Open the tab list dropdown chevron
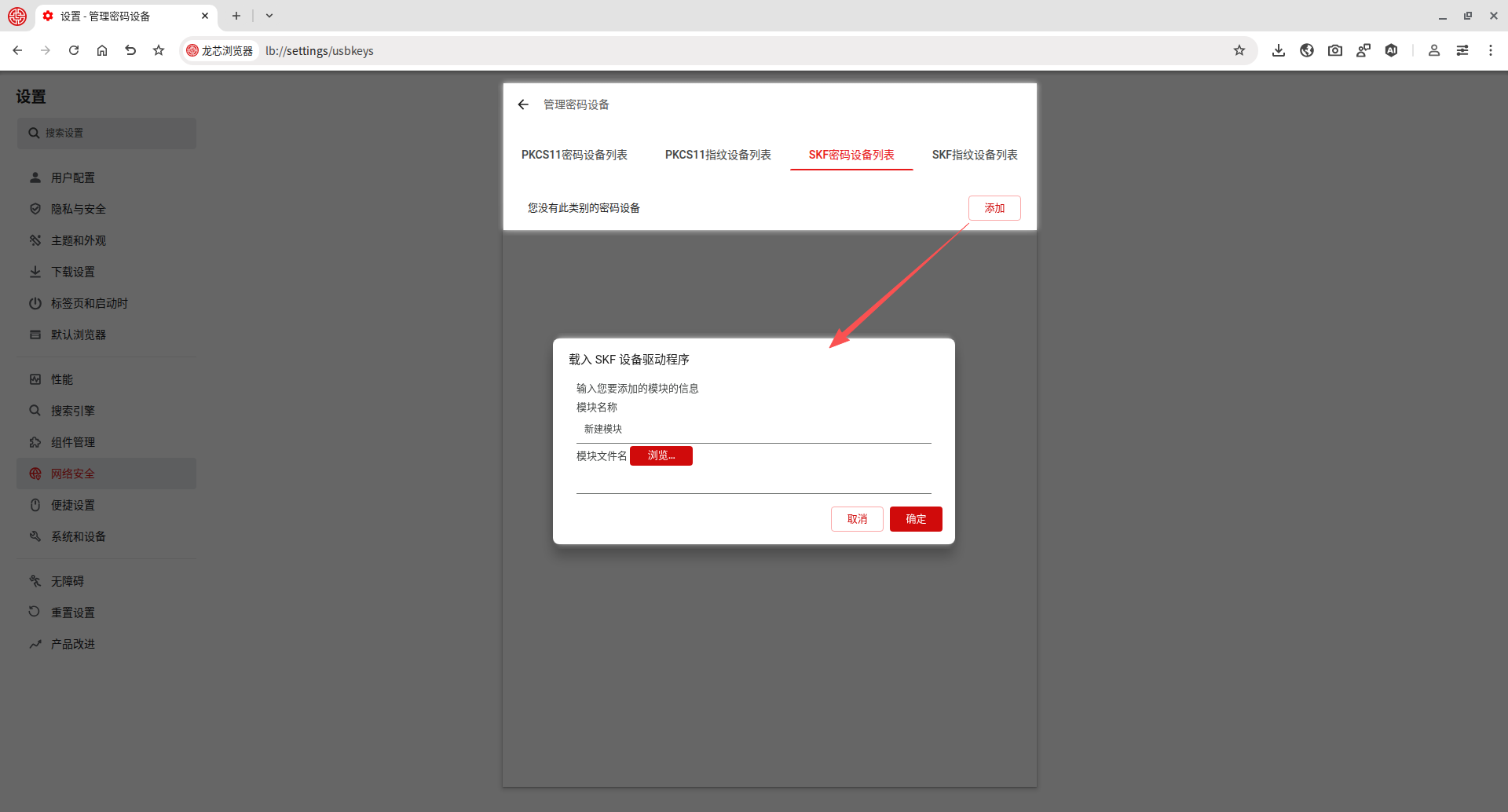Screen dimensions: 1508x812 point(269,16)
